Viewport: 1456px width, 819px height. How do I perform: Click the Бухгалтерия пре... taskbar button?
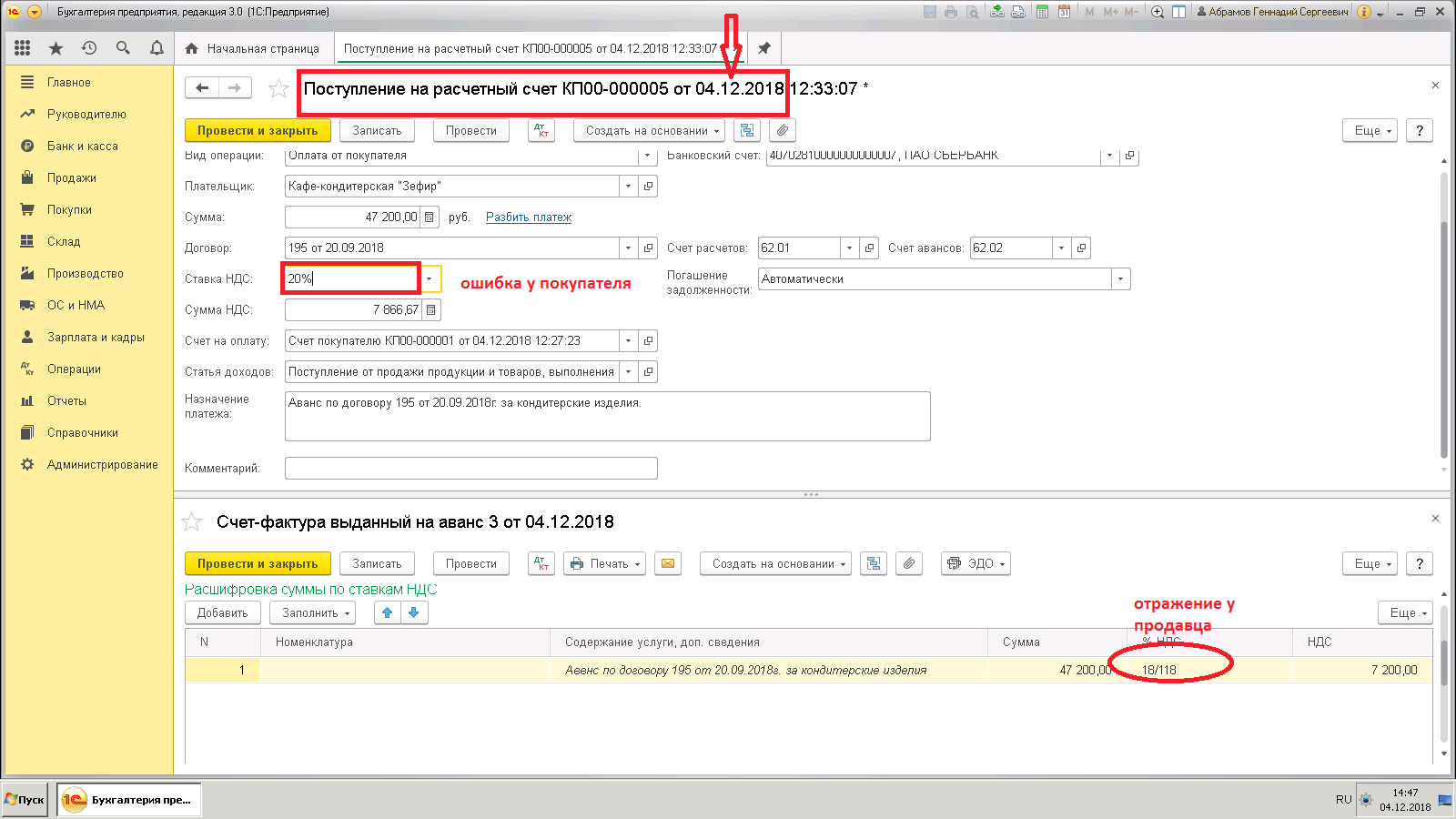coord(129,800)
